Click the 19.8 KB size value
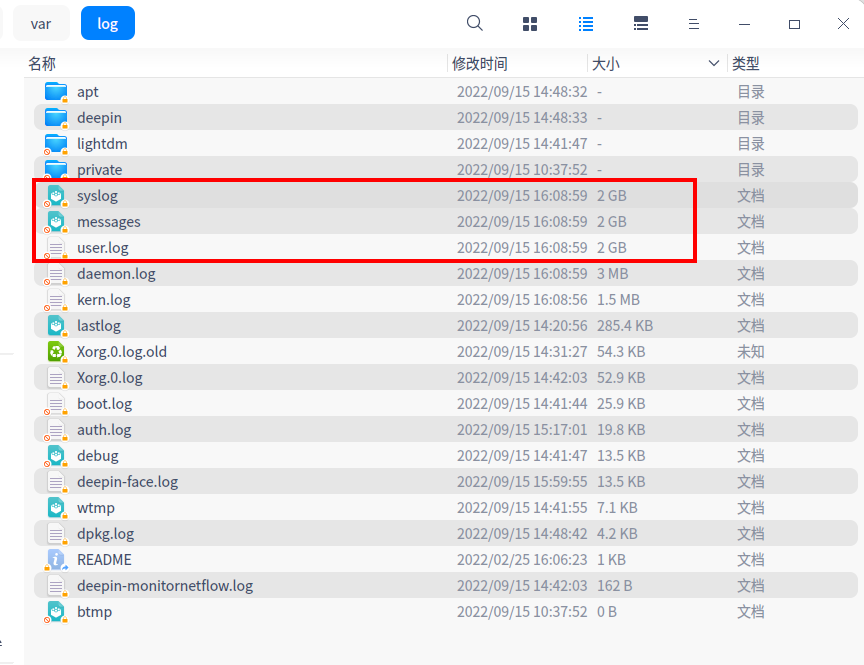Screen dimensions: 864x665 tap(621, 430)
